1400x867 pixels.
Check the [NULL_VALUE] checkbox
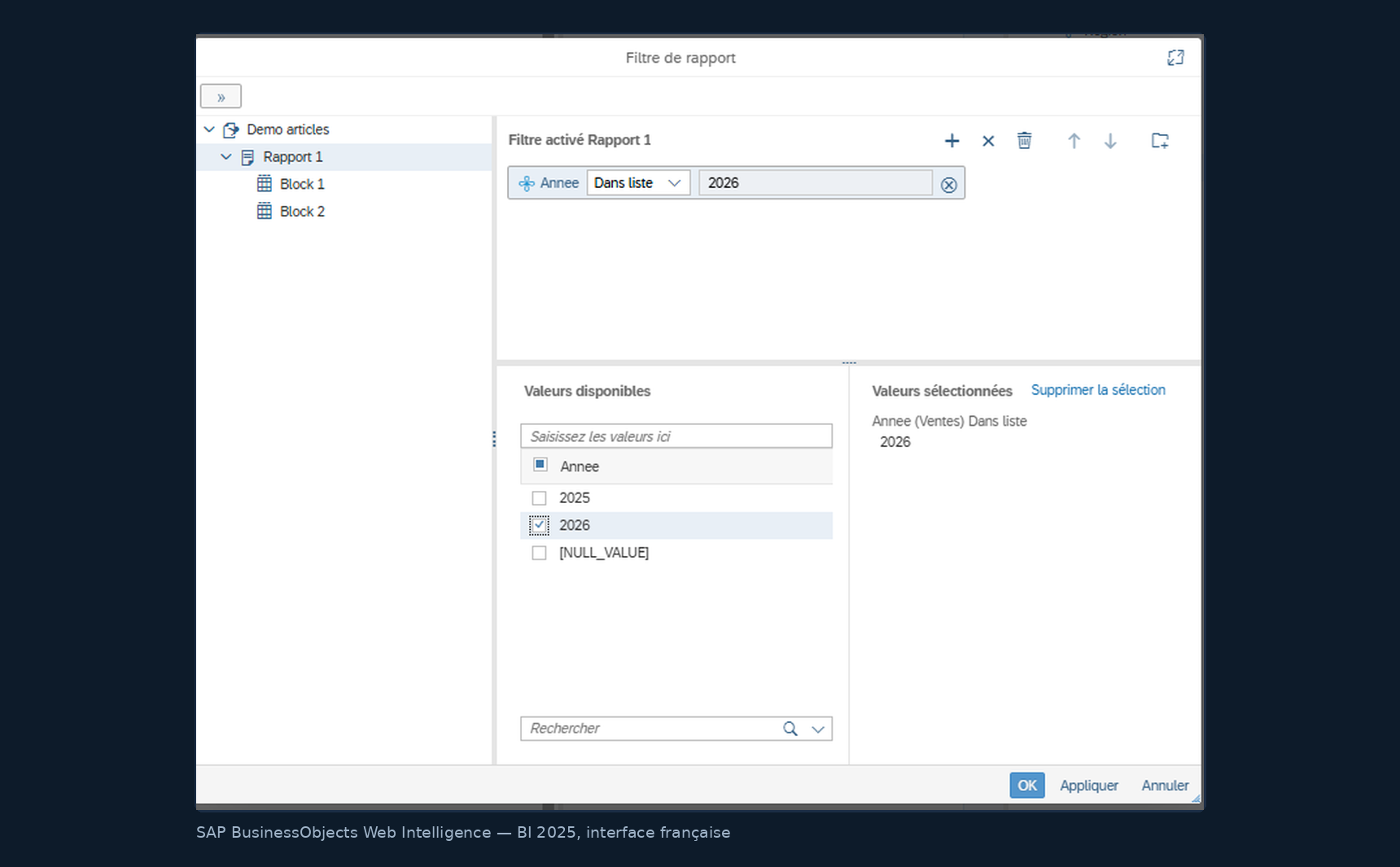pyautogui.click(x=539, y=554)
